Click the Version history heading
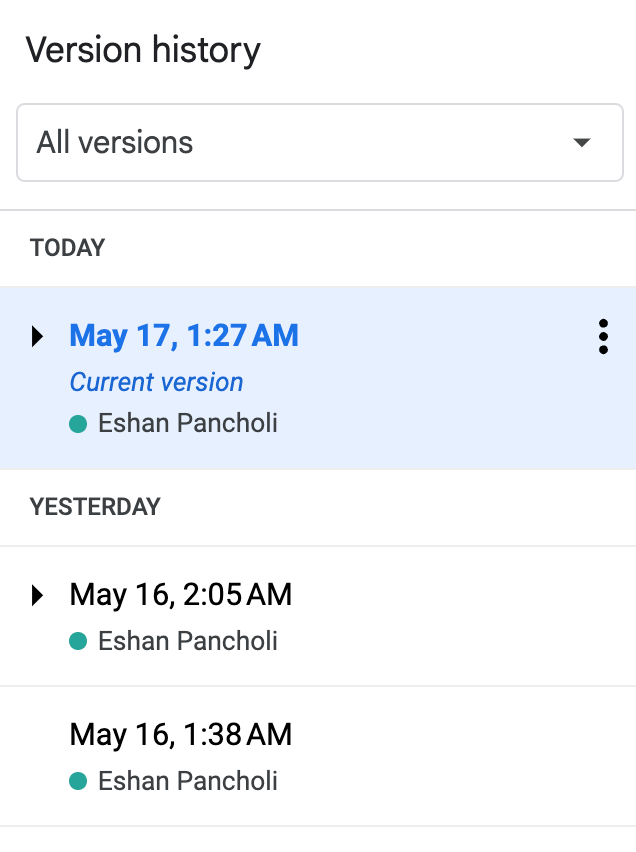Screen dimensions: 636x852 pyautogui.click(x=143, y=49)
